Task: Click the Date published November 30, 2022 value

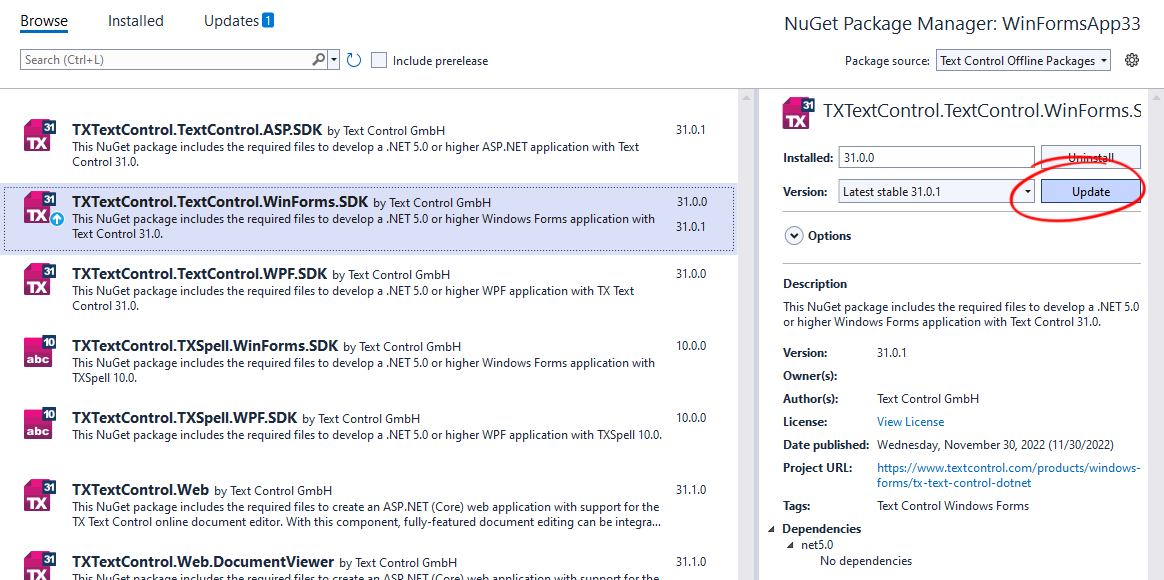Action: tap(995, 445)
